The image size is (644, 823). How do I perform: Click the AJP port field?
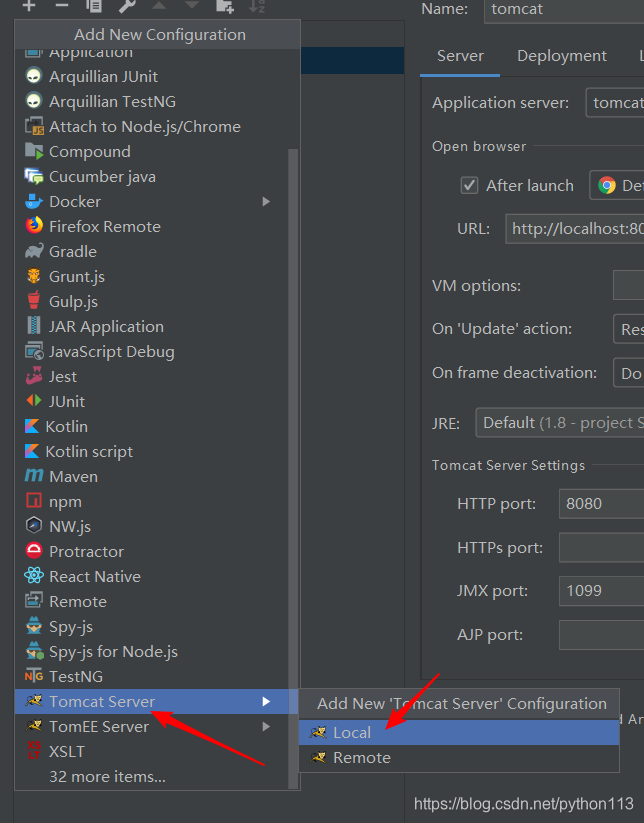tap(601, 635)
